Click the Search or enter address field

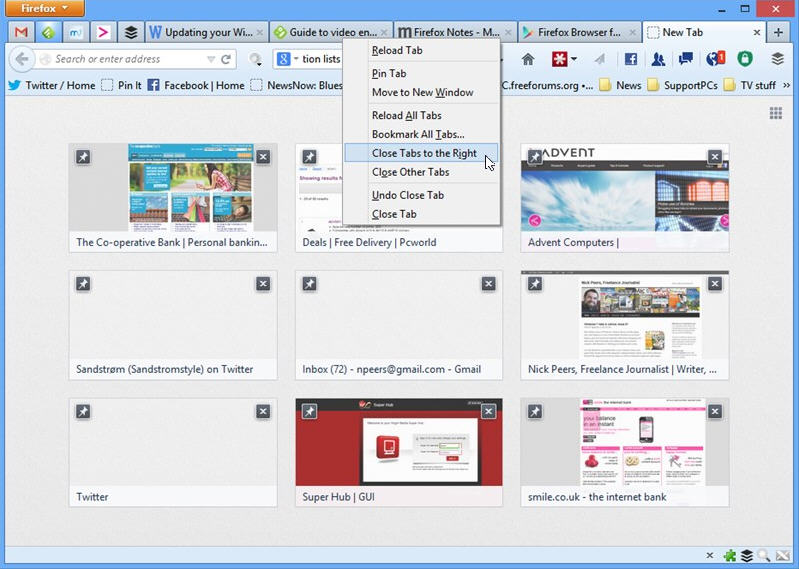pyautogui.click(x=127, y=60)
